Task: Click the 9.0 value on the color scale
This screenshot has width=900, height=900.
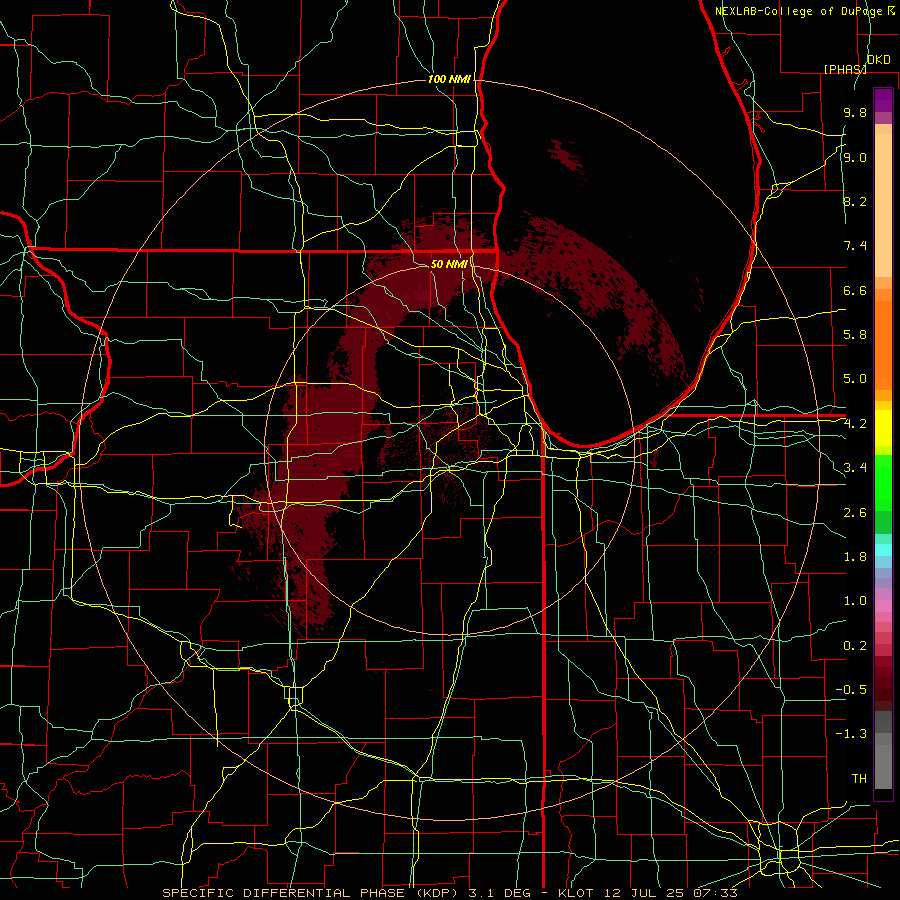Action: 855,157
